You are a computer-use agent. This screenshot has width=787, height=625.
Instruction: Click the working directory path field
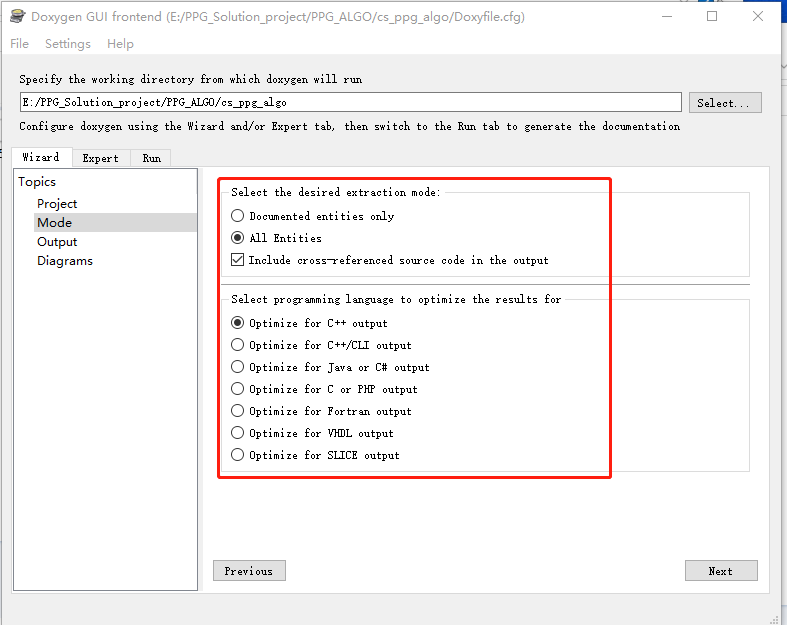[350, 102]
